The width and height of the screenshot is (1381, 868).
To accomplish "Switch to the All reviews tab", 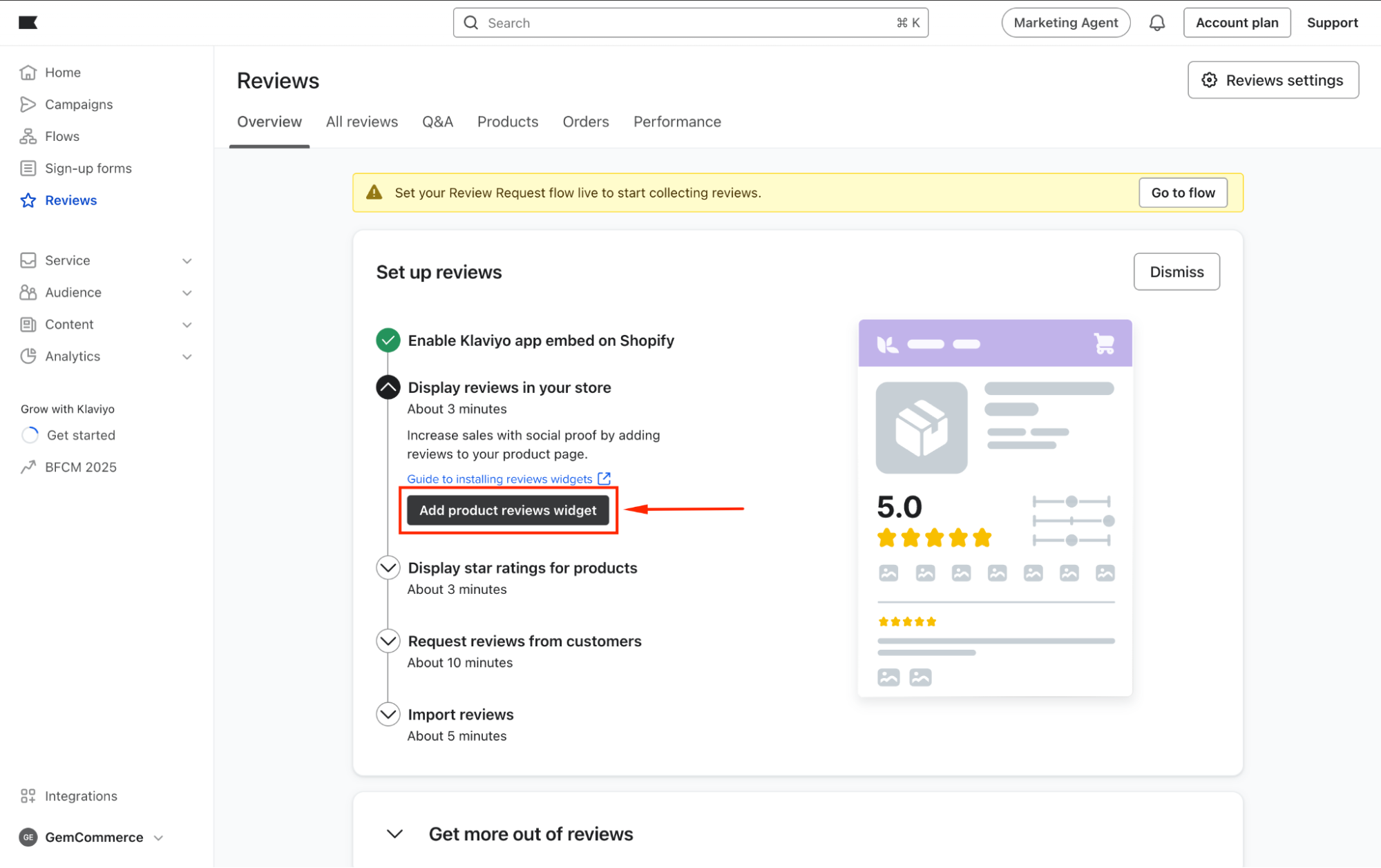I will (361, 122).
